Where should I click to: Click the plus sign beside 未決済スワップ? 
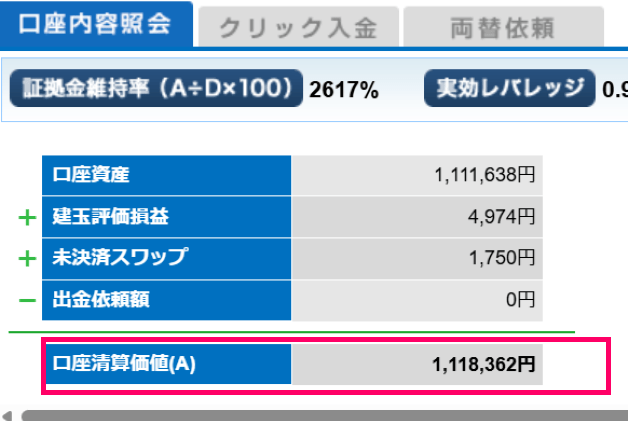click(26, 258)
